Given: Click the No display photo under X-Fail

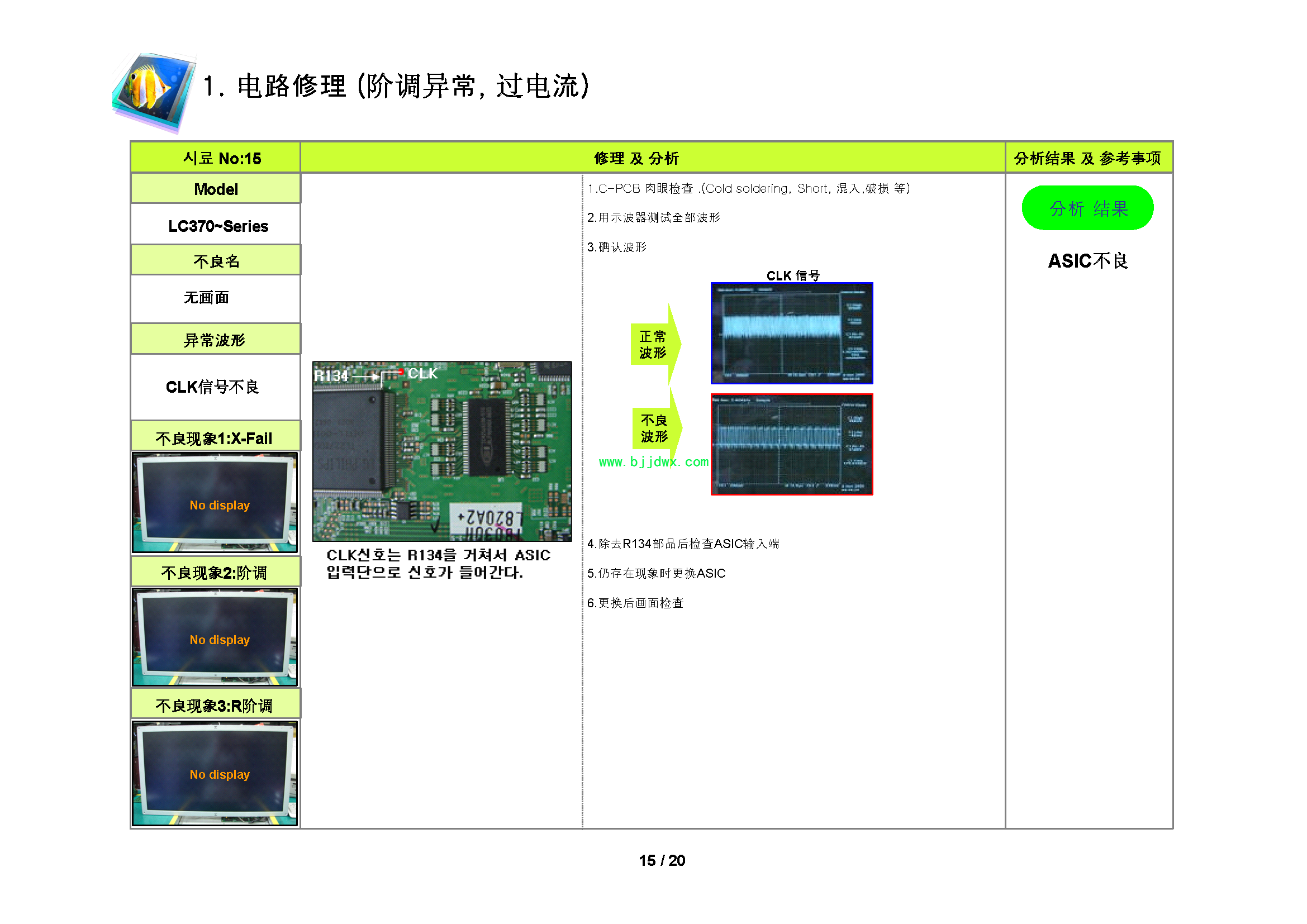Looking at the screenshot, I should coord(215,502).
